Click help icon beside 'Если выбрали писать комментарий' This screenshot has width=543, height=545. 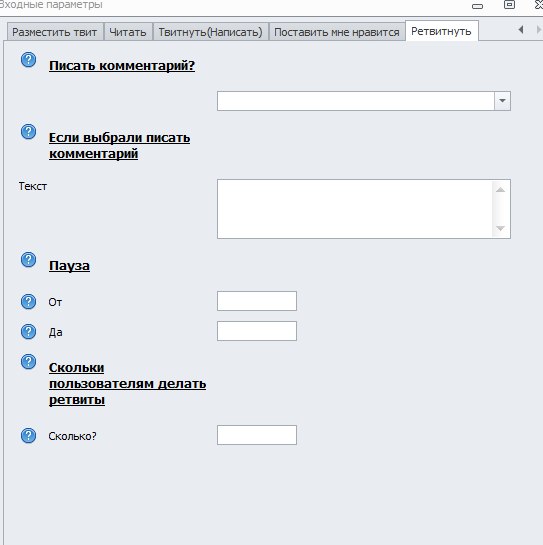click(29, 132)
